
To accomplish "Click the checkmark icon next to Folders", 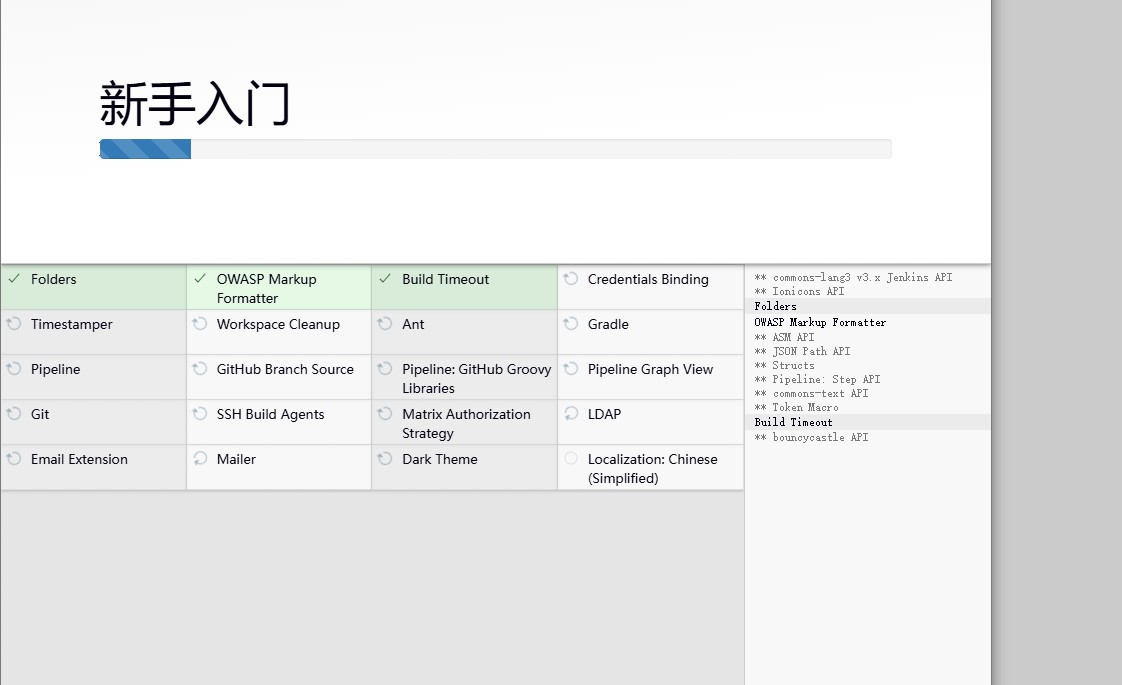I will coord(14,278).
